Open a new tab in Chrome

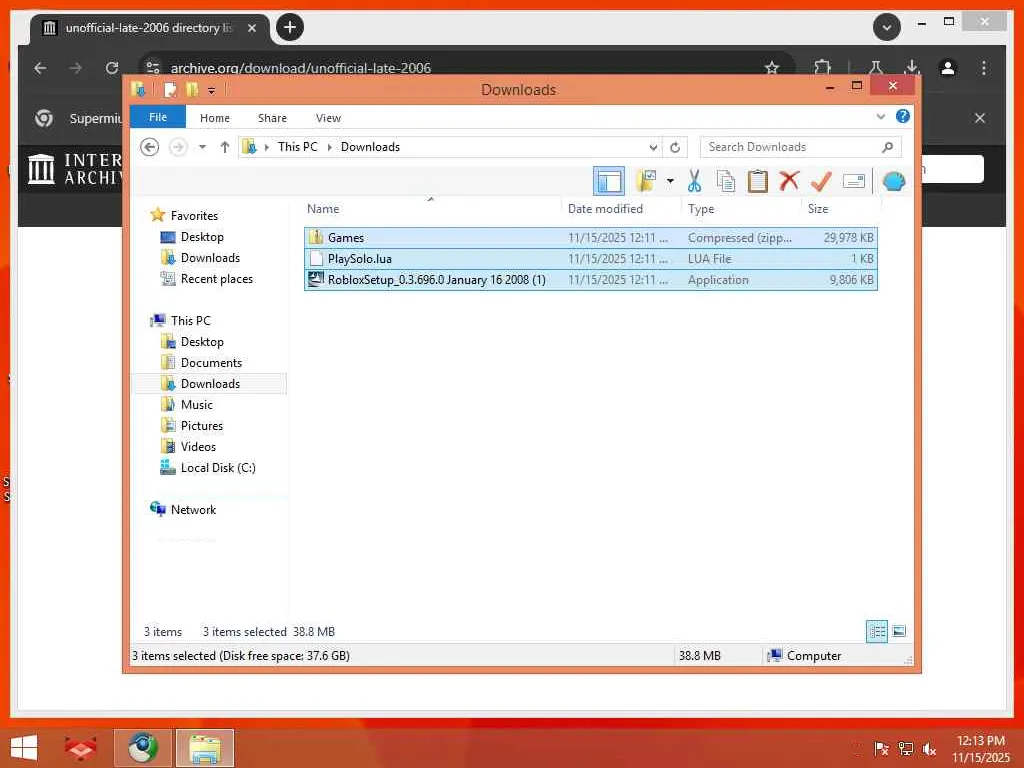coord(290,27)
